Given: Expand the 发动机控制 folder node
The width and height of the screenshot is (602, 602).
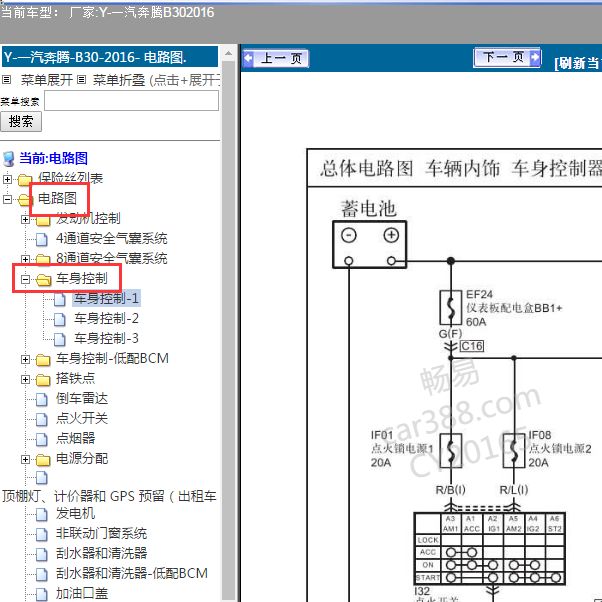Looking at the screenshot, I should (x=25, y=219).
